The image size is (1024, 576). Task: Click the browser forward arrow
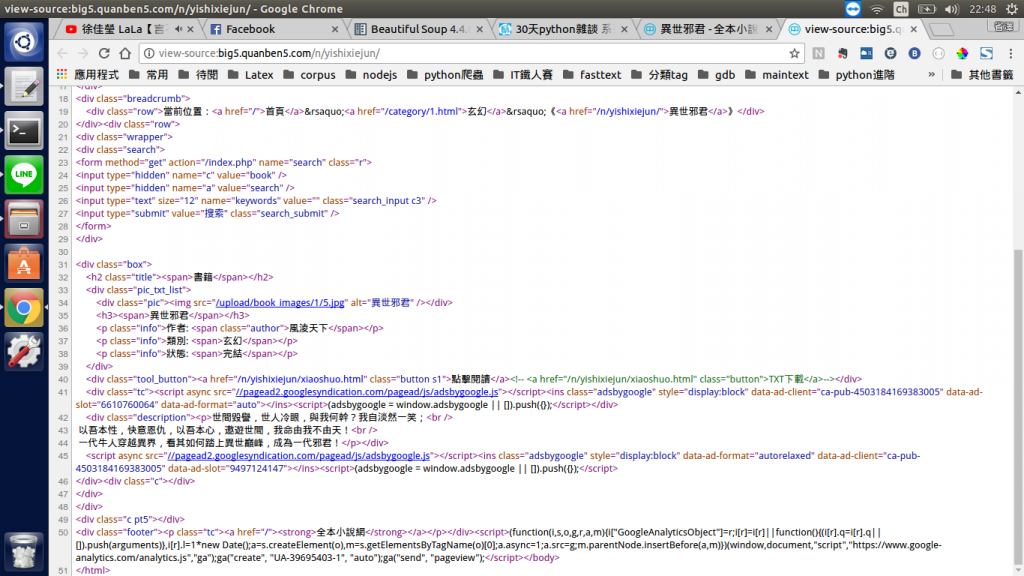coord(83,54)
